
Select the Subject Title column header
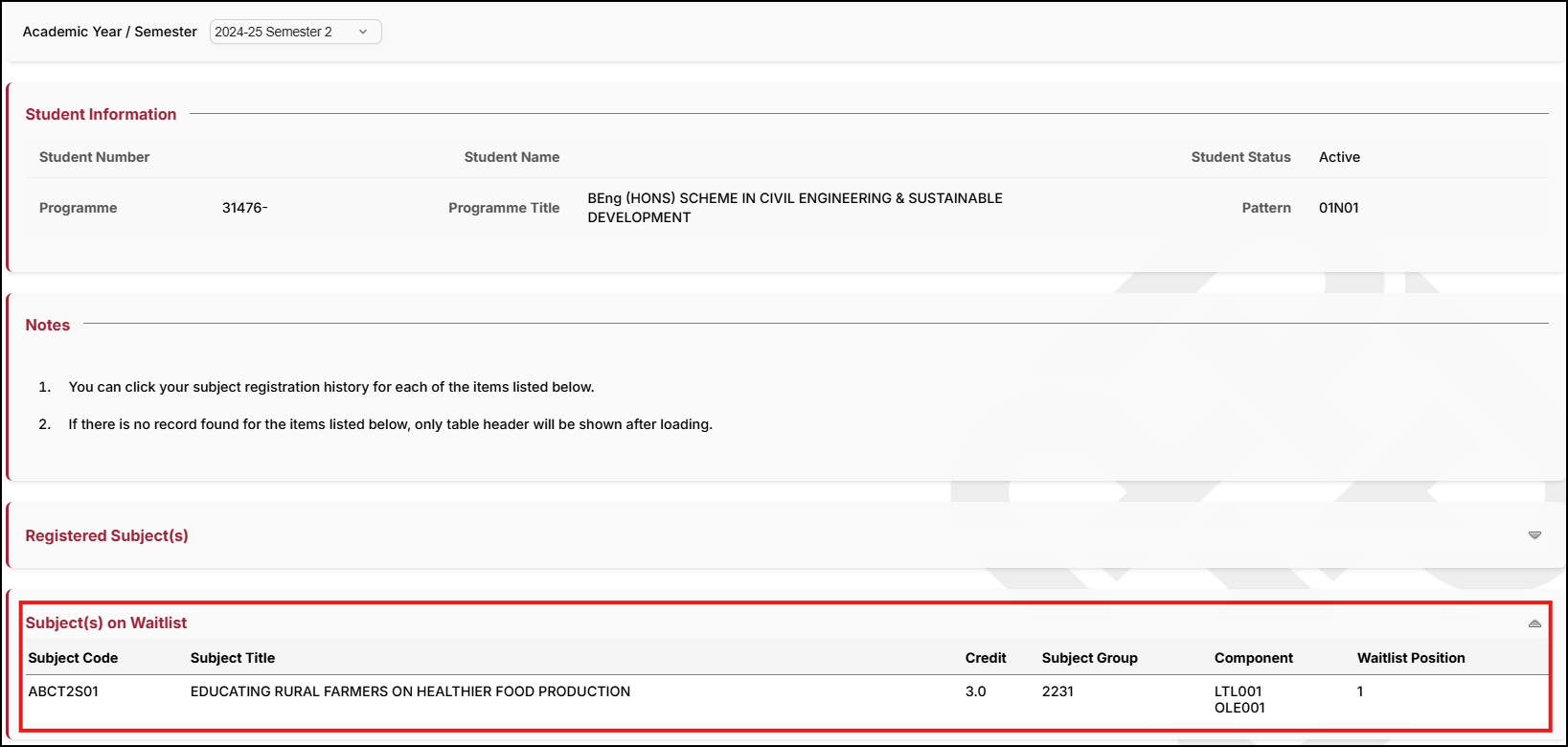pyautogui.click(x=233, y=658)
